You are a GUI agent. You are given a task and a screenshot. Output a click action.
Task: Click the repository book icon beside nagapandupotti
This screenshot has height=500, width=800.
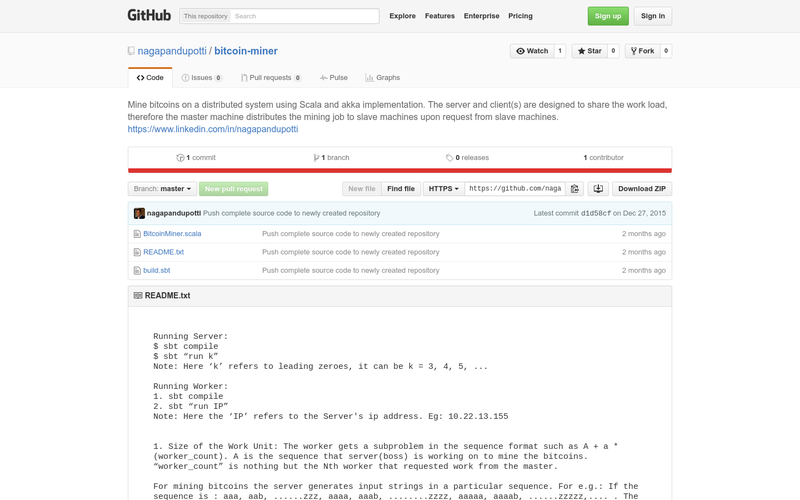[131, 51]
